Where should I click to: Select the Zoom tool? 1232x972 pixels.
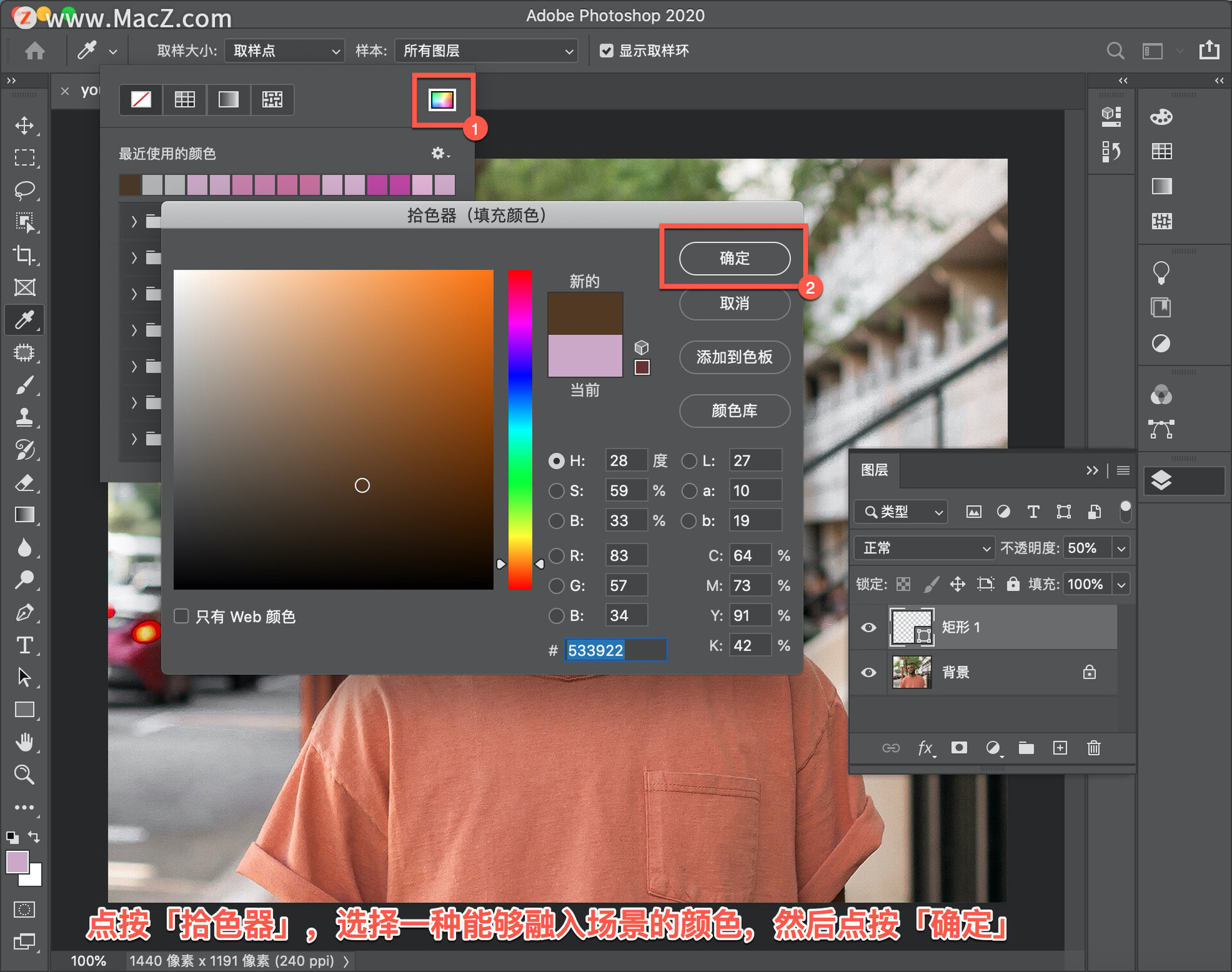coord(24,775)
